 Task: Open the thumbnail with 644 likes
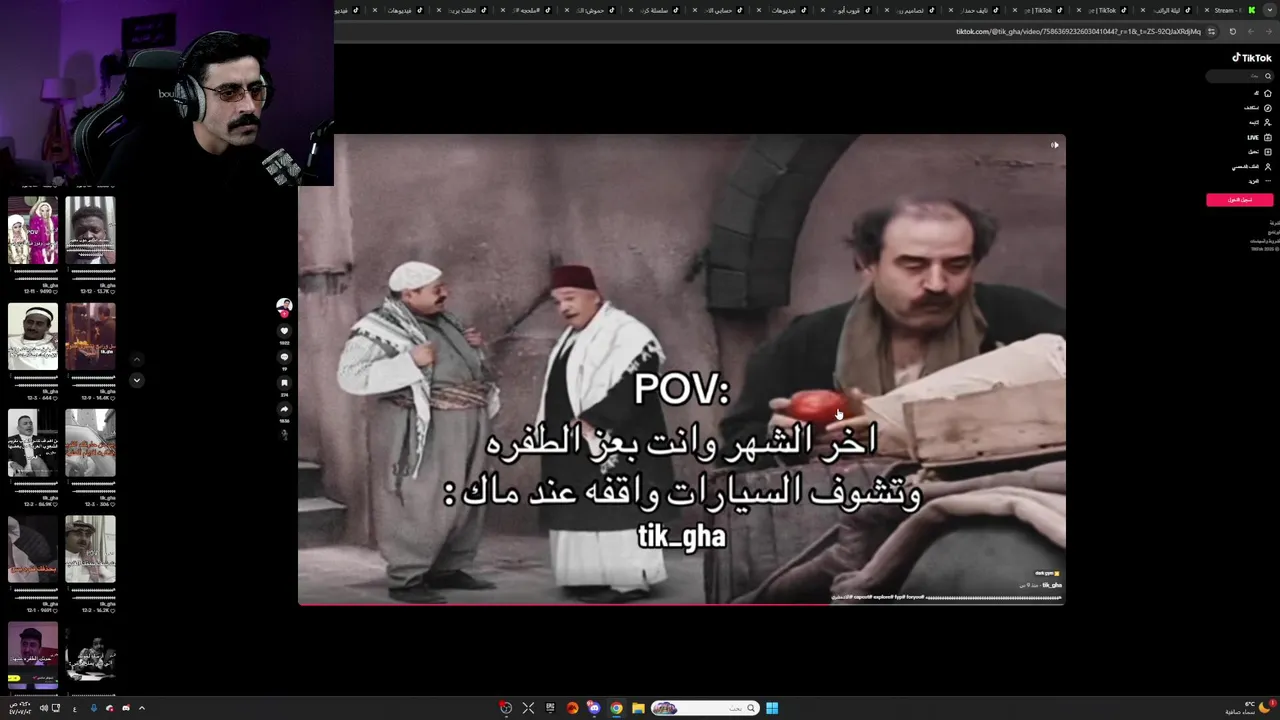tap(33, 337)
